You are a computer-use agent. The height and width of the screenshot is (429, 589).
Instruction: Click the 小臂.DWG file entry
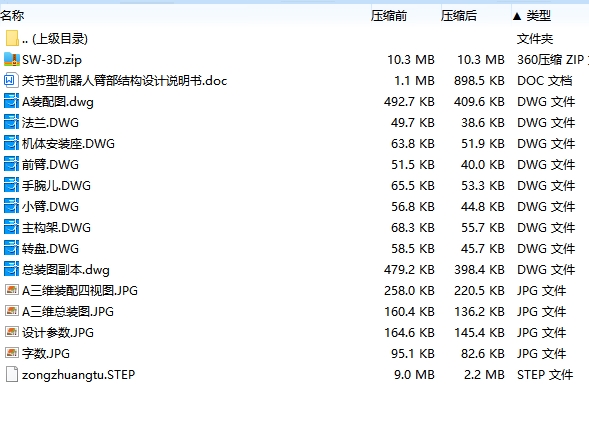point(50,207)
